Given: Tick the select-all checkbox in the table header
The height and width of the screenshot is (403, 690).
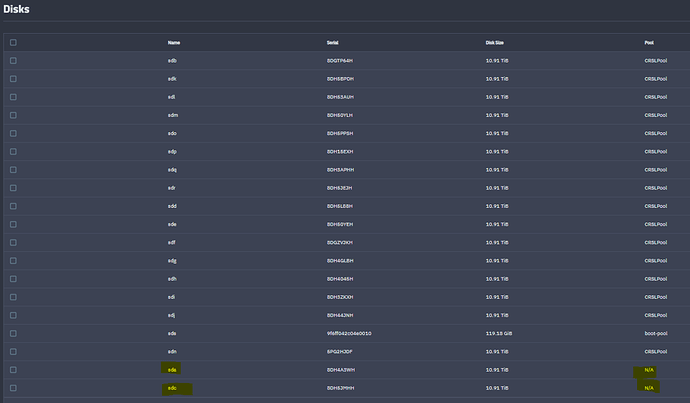Looking at the screenshot, I should [13, 43].
